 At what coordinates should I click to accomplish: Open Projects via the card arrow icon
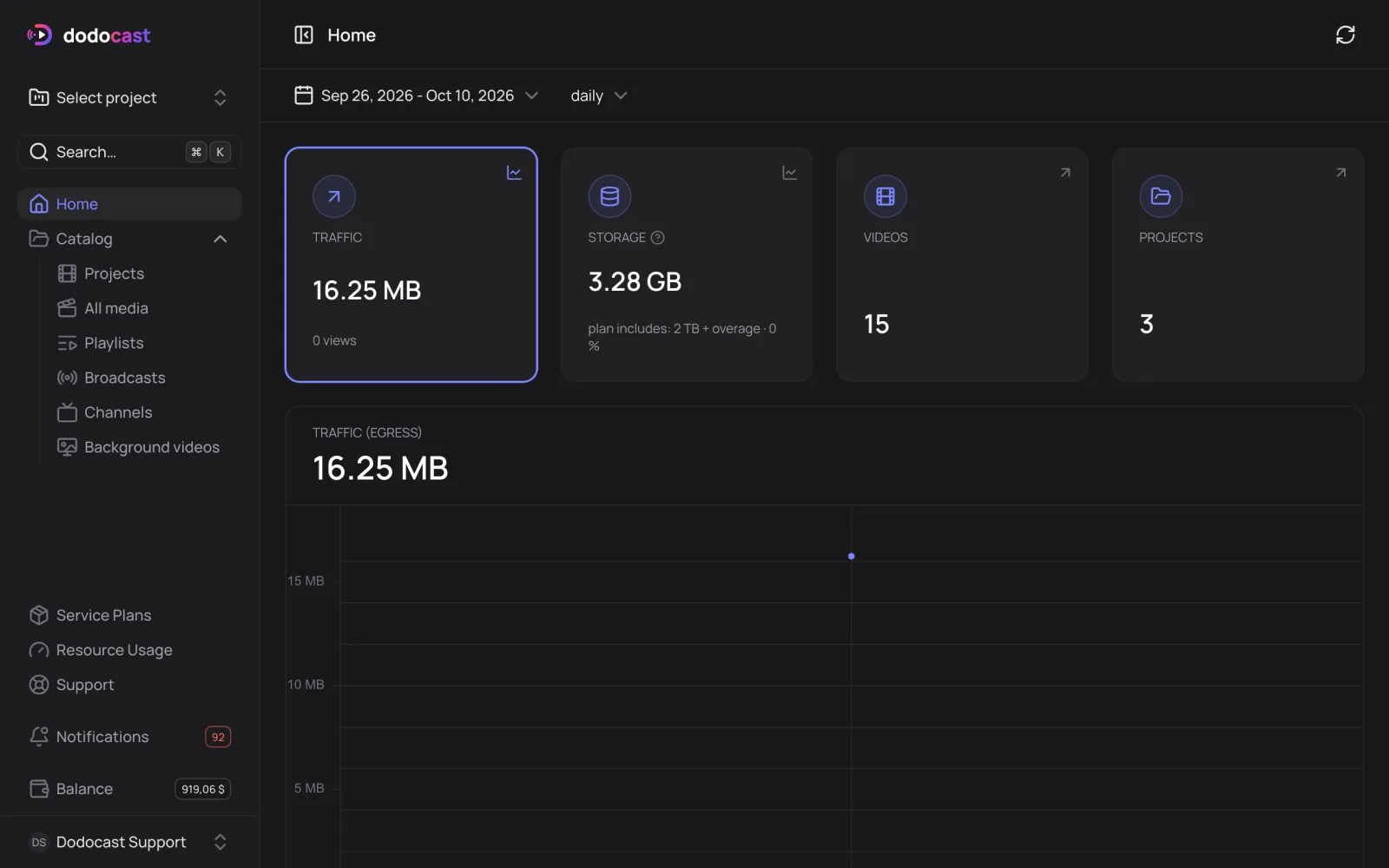[1340, 173]
